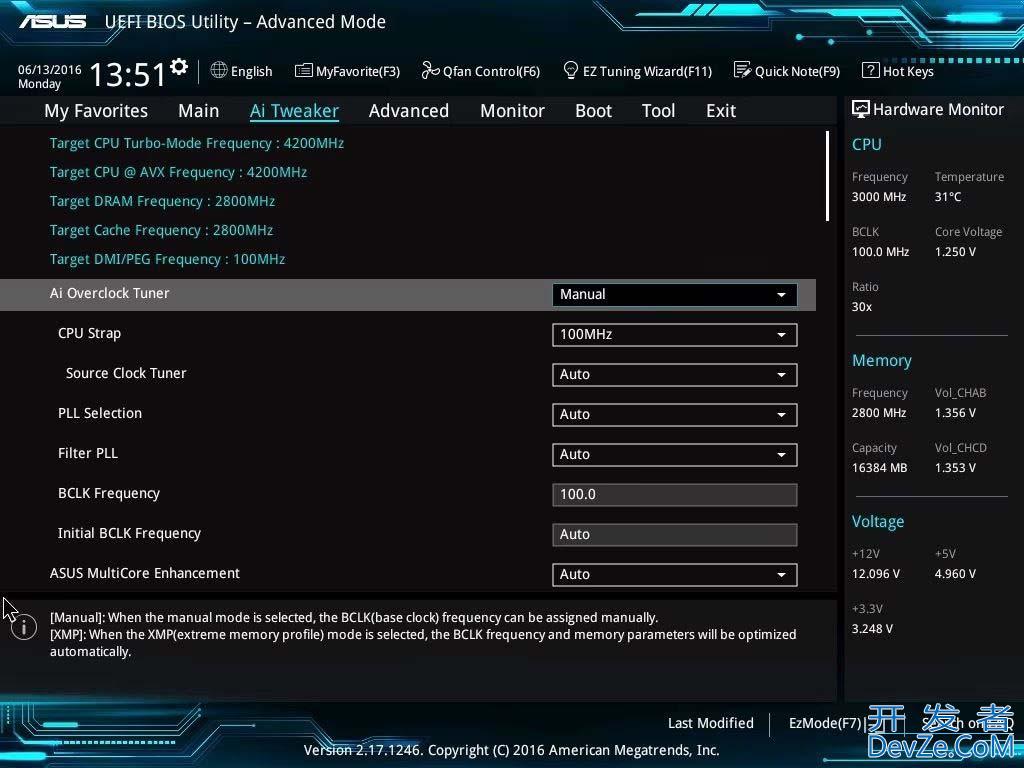The image size is (1024, 768).
Task: Click the settings gear next to the clock
Action: click(x=178, y=66)
